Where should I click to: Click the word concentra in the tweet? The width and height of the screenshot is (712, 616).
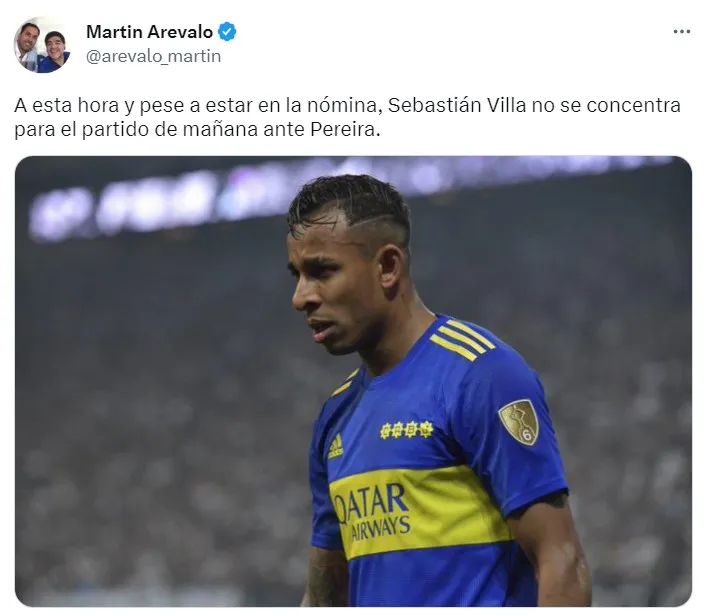pos(633,105)
